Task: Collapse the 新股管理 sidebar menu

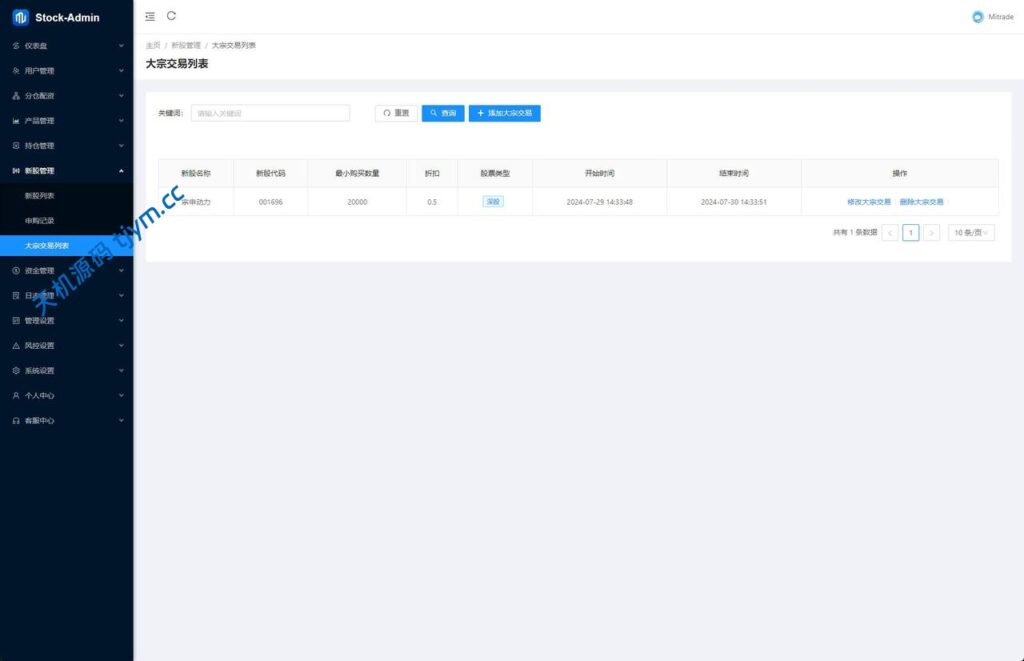Action: (x=66, y=171)
